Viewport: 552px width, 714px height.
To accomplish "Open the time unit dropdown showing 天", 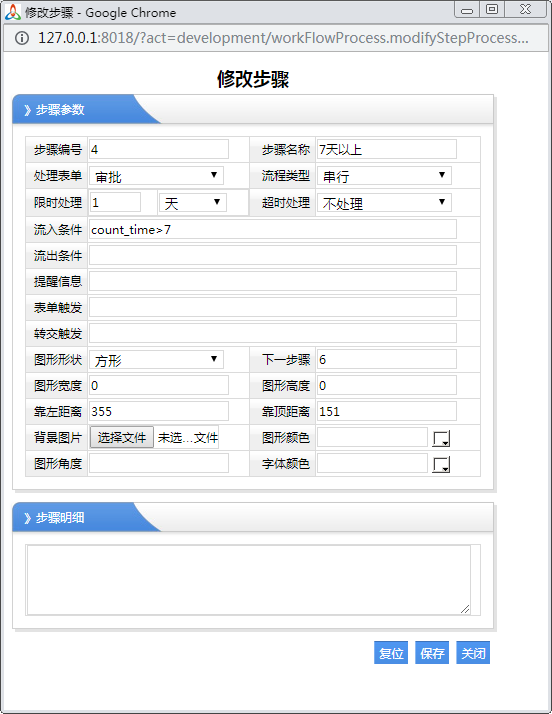I will tap(193, 203).
